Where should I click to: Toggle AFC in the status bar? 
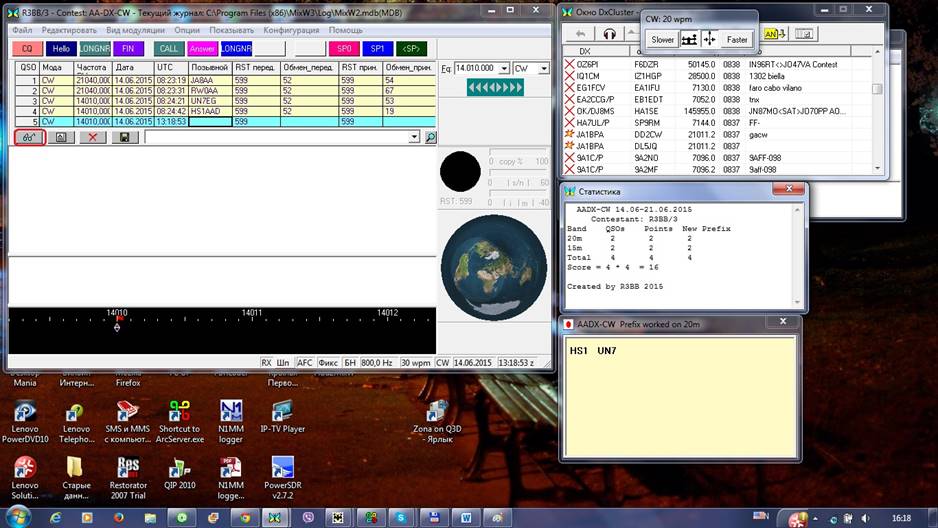307,363
